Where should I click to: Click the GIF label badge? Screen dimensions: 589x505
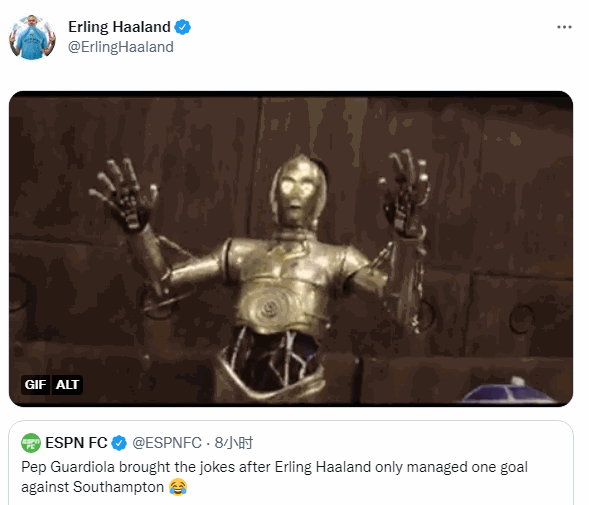point(35,385)
